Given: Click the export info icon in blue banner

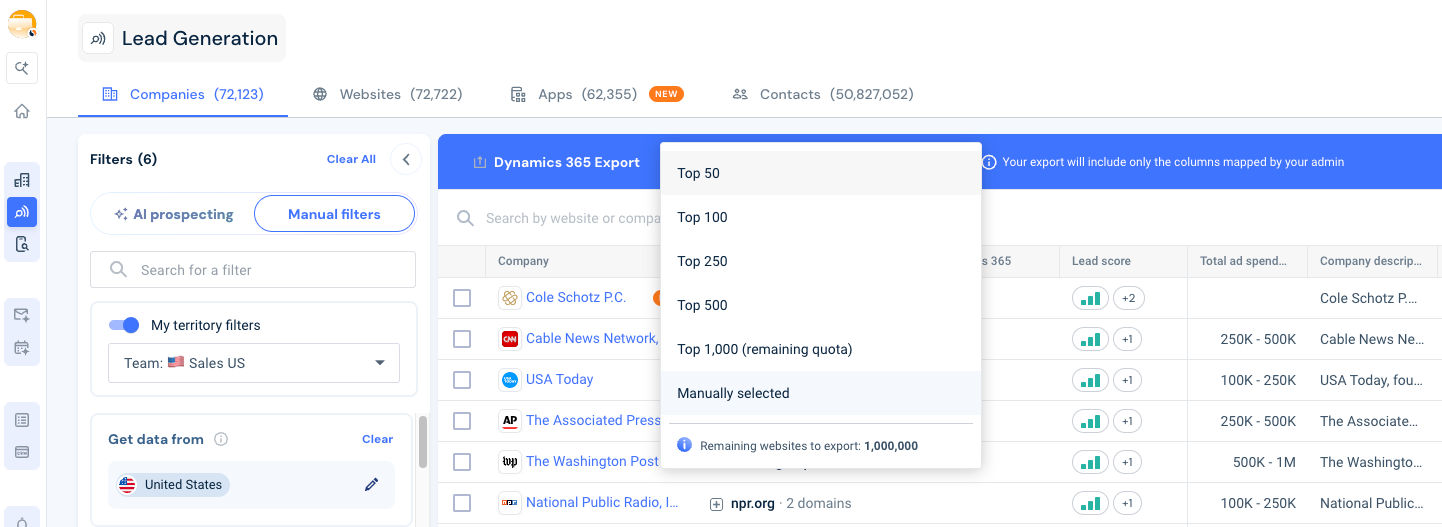Looking at the screenshot, I should click(x=989, y=162).
